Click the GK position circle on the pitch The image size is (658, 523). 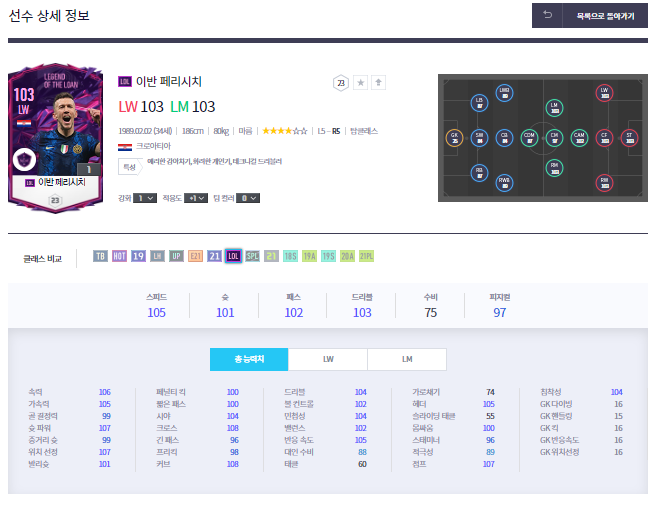click(x=454, y=138)
